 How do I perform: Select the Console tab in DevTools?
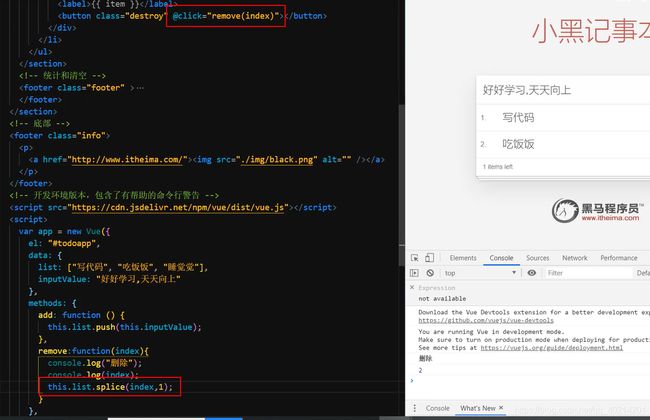501,258
